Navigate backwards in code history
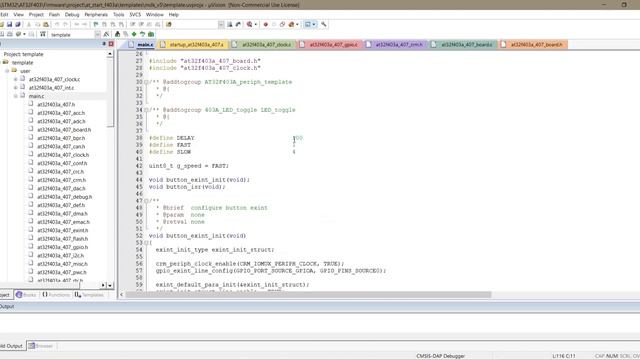 tap(76, 24)
